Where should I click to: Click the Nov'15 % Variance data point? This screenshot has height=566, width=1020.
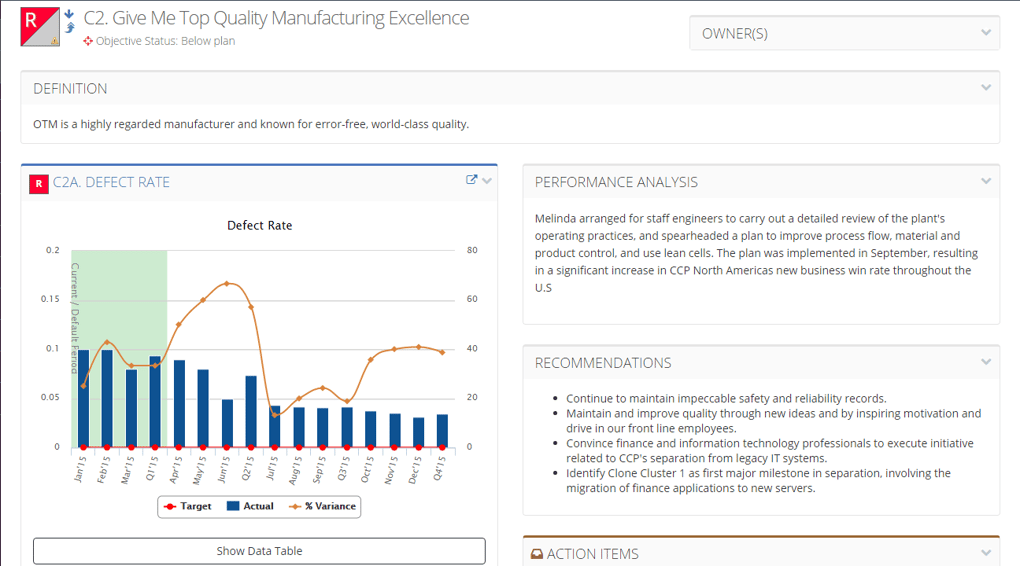click(x=394, y=349)
